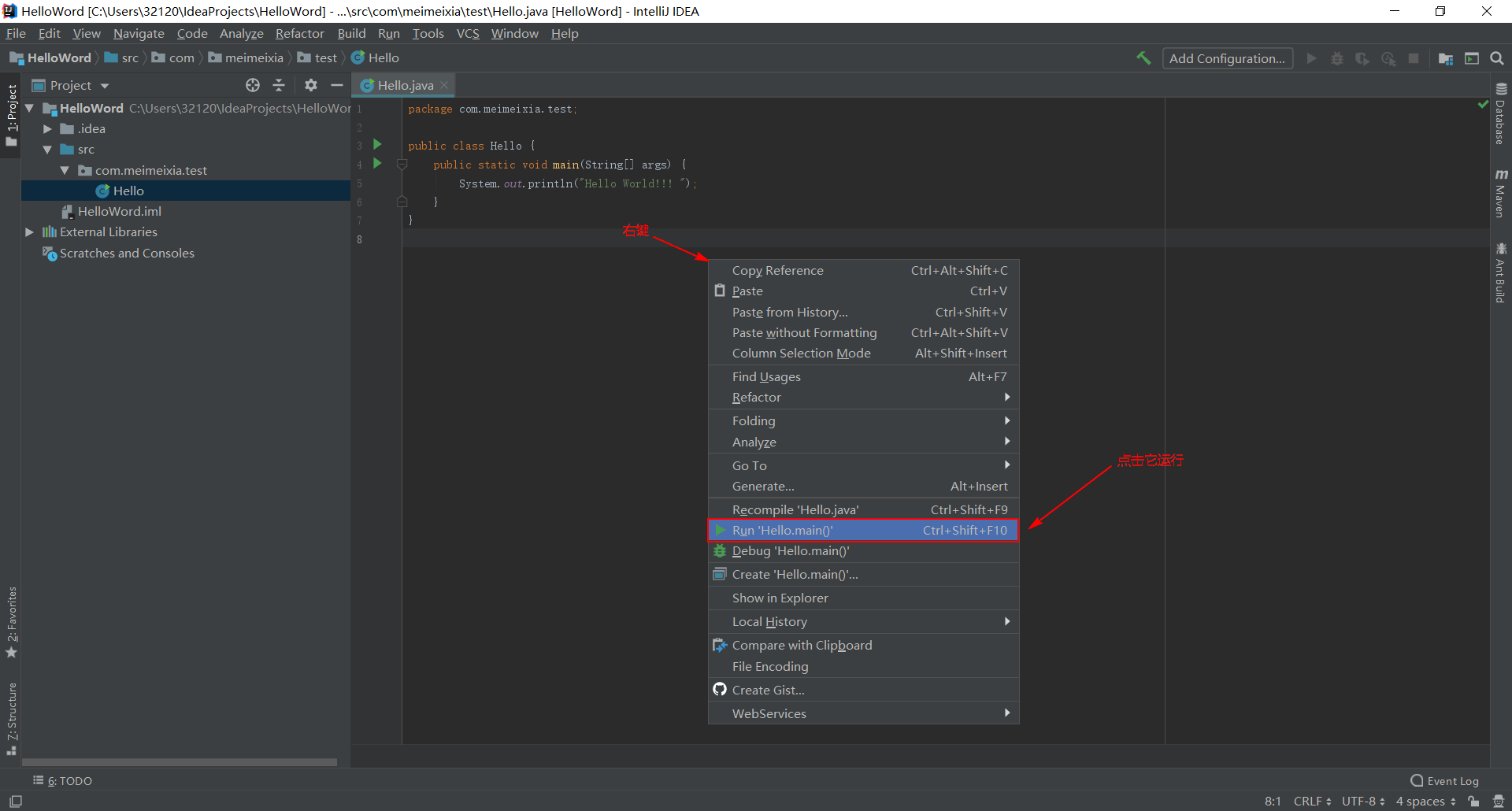This screenshot has height=811, width=1512.
Task: Click run gutter arrow beside main method
Action: [377, 163]
